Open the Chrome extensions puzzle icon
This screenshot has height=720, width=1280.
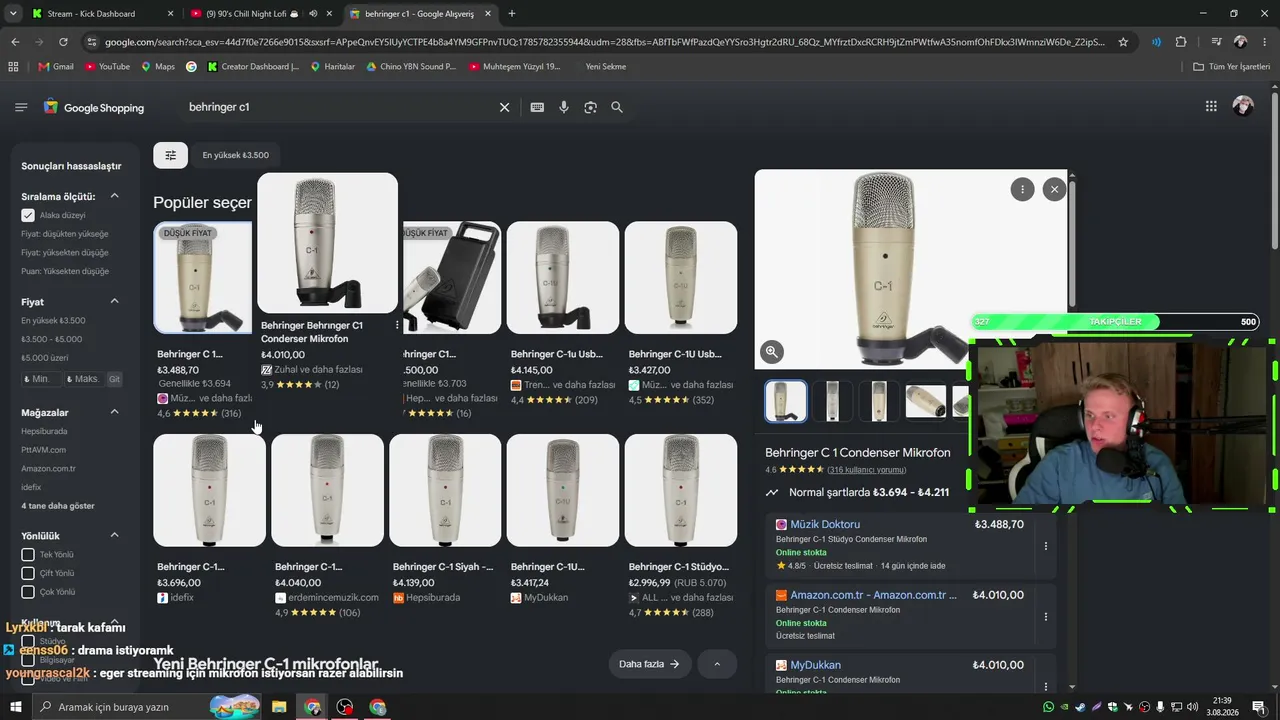tap(1181, 42)
